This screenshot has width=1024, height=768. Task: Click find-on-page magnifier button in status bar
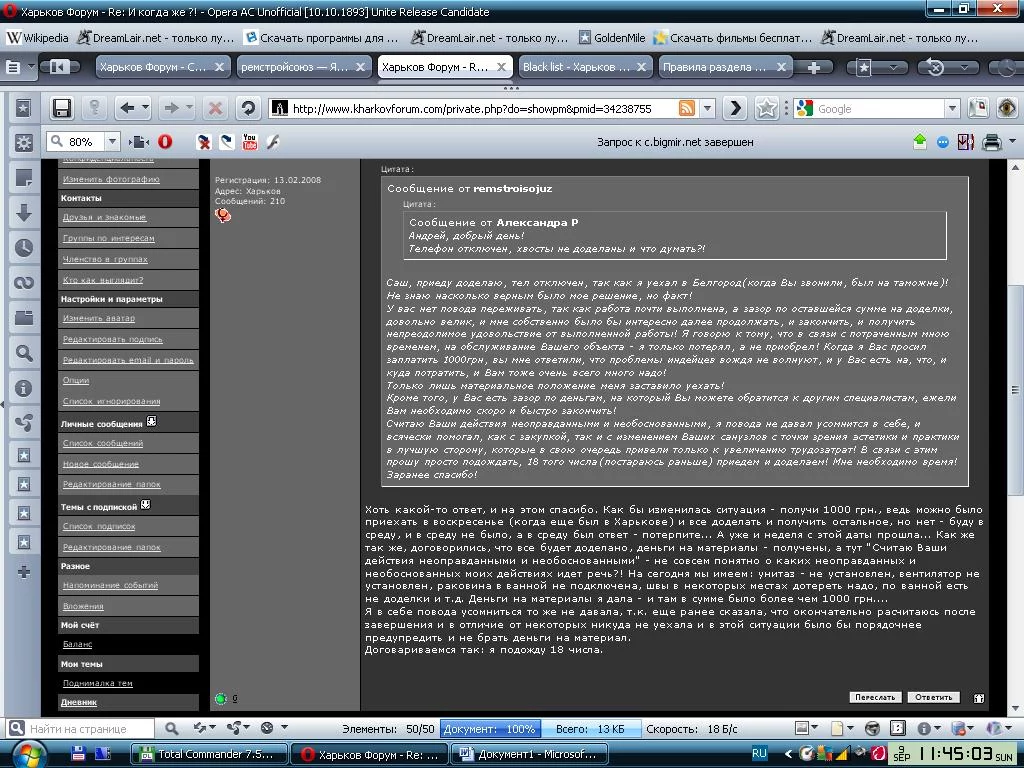[x=171, y=728]
